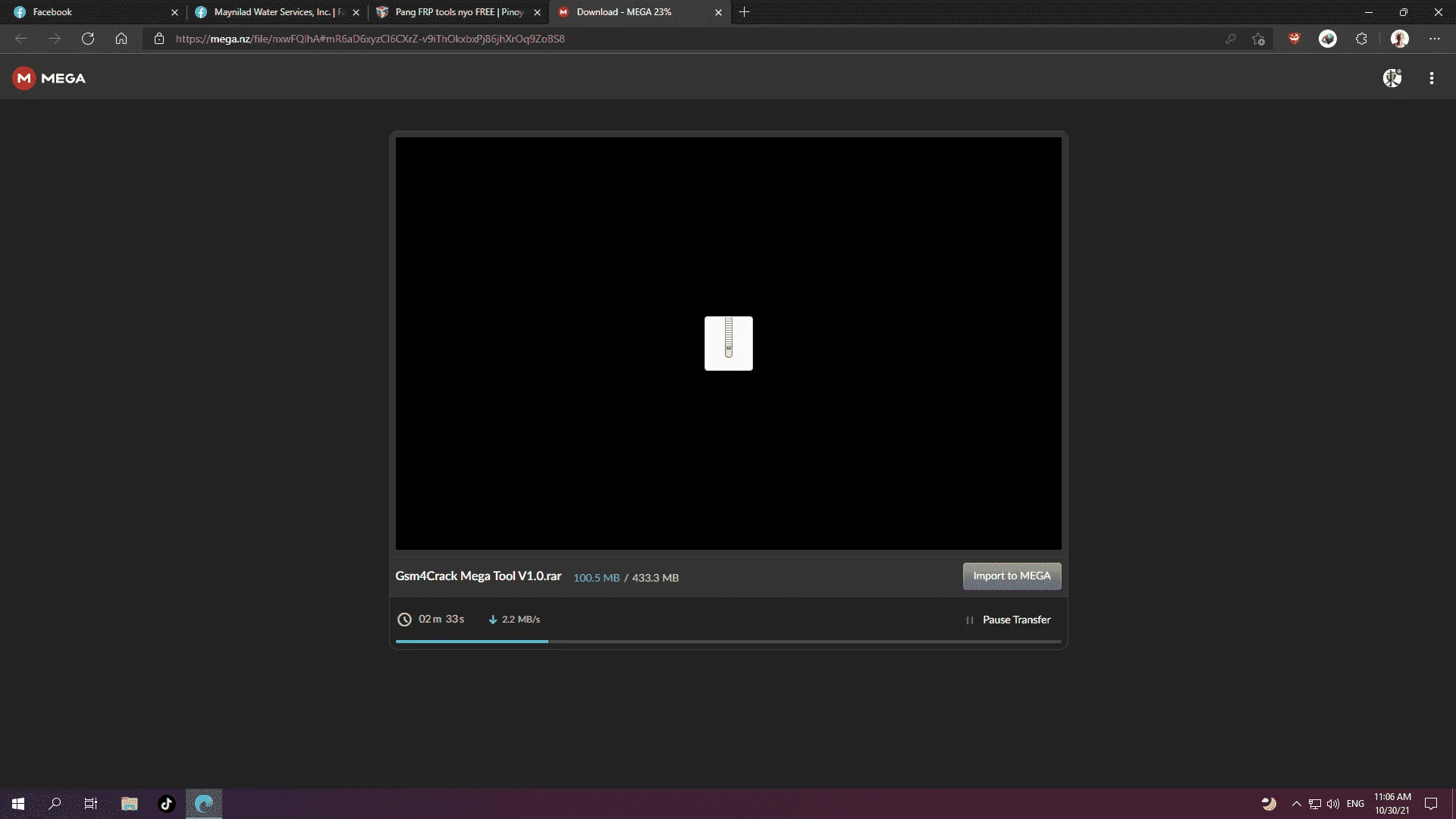Click Import to MEGA button
Image resolution: width=1456 pixels, height=819 pixels.
coord(1012,576)
